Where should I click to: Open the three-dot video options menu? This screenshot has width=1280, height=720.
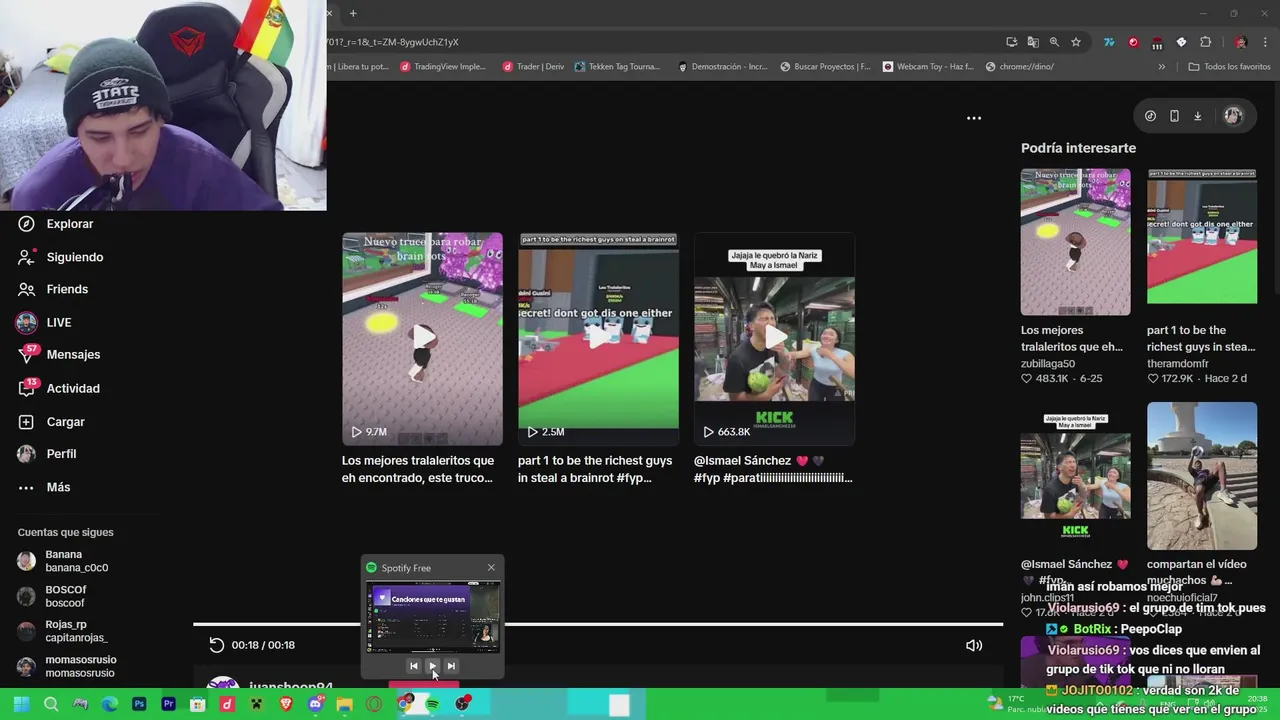click(x=974, y=118)
